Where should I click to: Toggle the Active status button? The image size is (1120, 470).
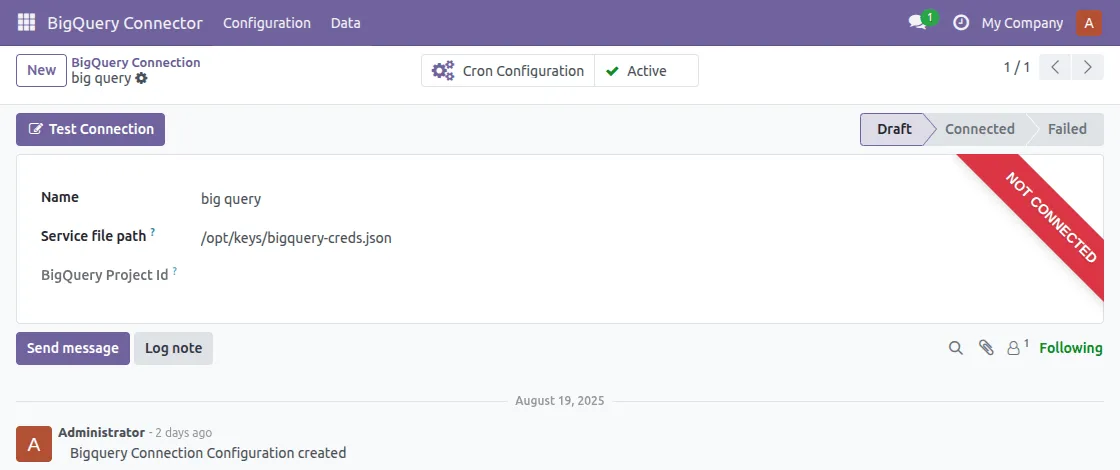point(646,71)
